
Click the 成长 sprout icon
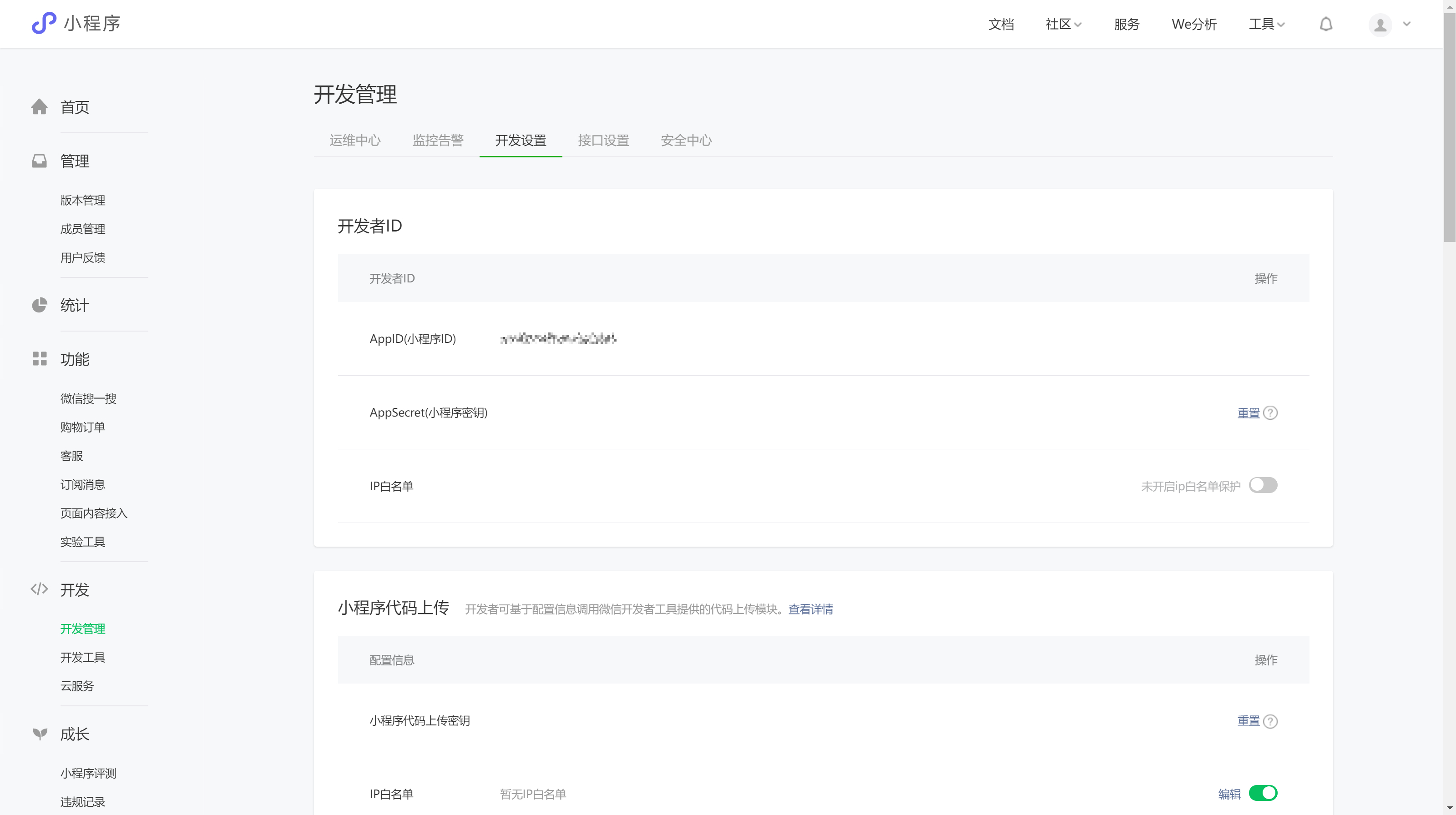pos(39,734)
